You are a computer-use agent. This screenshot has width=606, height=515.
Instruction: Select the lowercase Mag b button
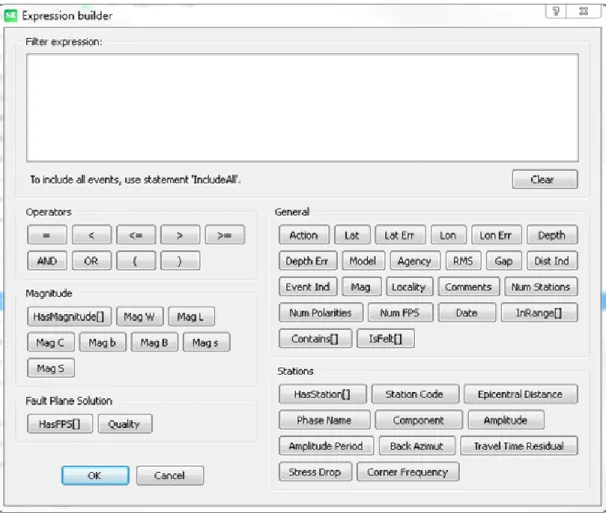pyautogui.click(x=102, y=342)
